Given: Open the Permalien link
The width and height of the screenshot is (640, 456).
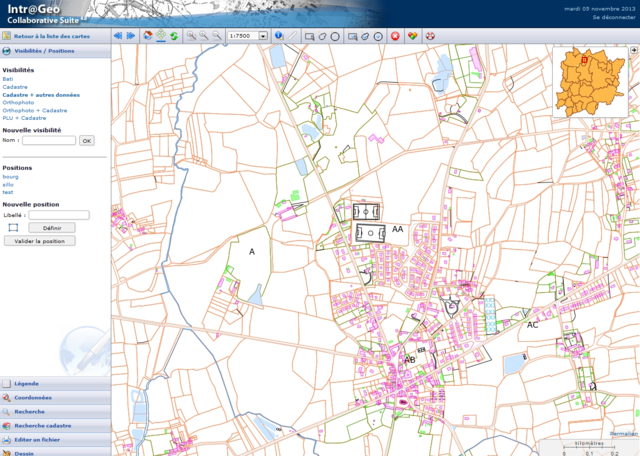Looking at the screenshot, I should 624,434.
